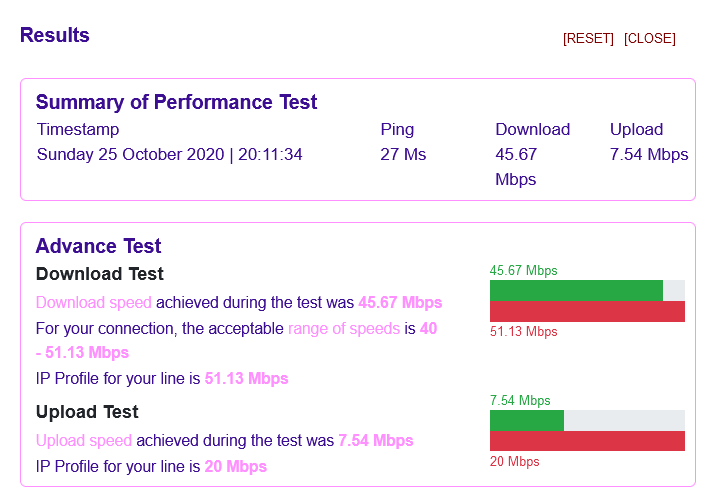Click the RESET link
The image size is (711, 498).
pyautogui.click(x=588, y=39)
